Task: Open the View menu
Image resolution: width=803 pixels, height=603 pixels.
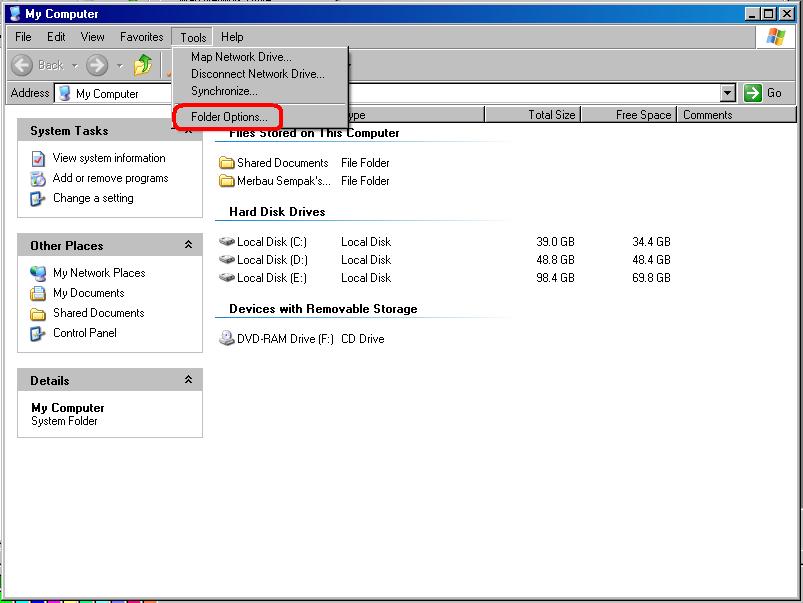Action: [92, 37]
